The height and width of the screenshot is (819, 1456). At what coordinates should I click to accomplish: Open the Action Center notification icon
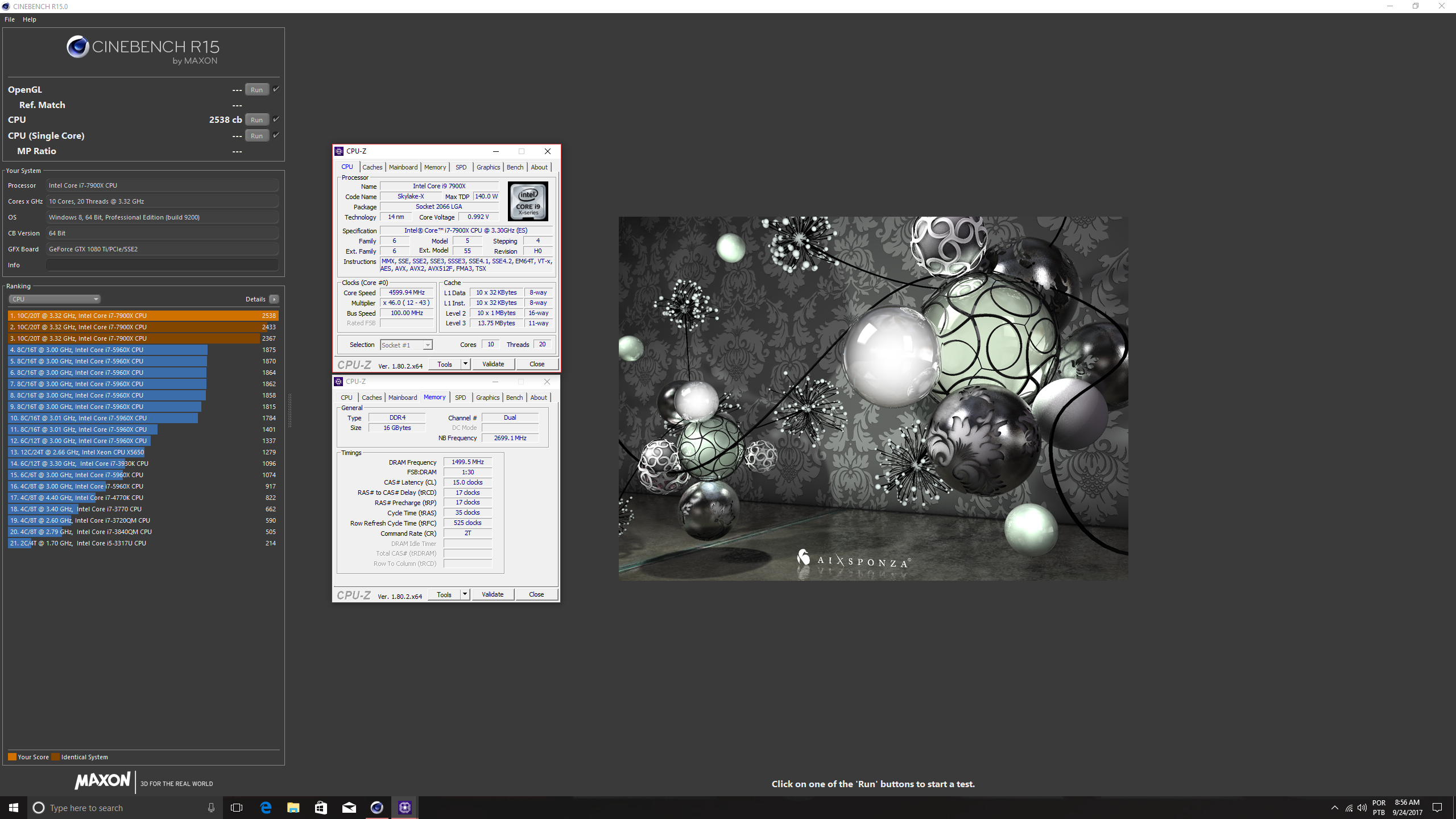point(1437,808)
